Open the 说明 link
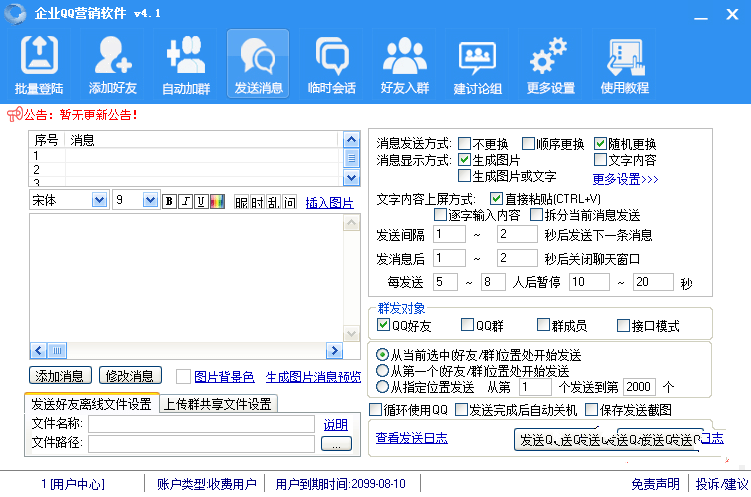The image size is (751, 497). [335, 425]
